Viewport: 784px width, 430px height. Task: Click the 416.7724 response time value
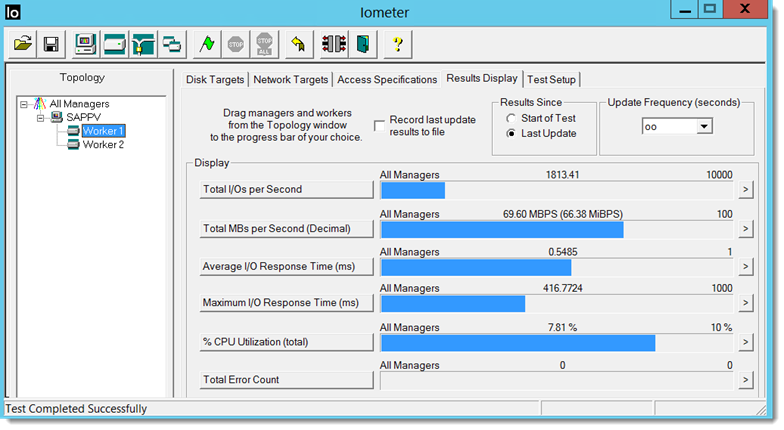563,288
